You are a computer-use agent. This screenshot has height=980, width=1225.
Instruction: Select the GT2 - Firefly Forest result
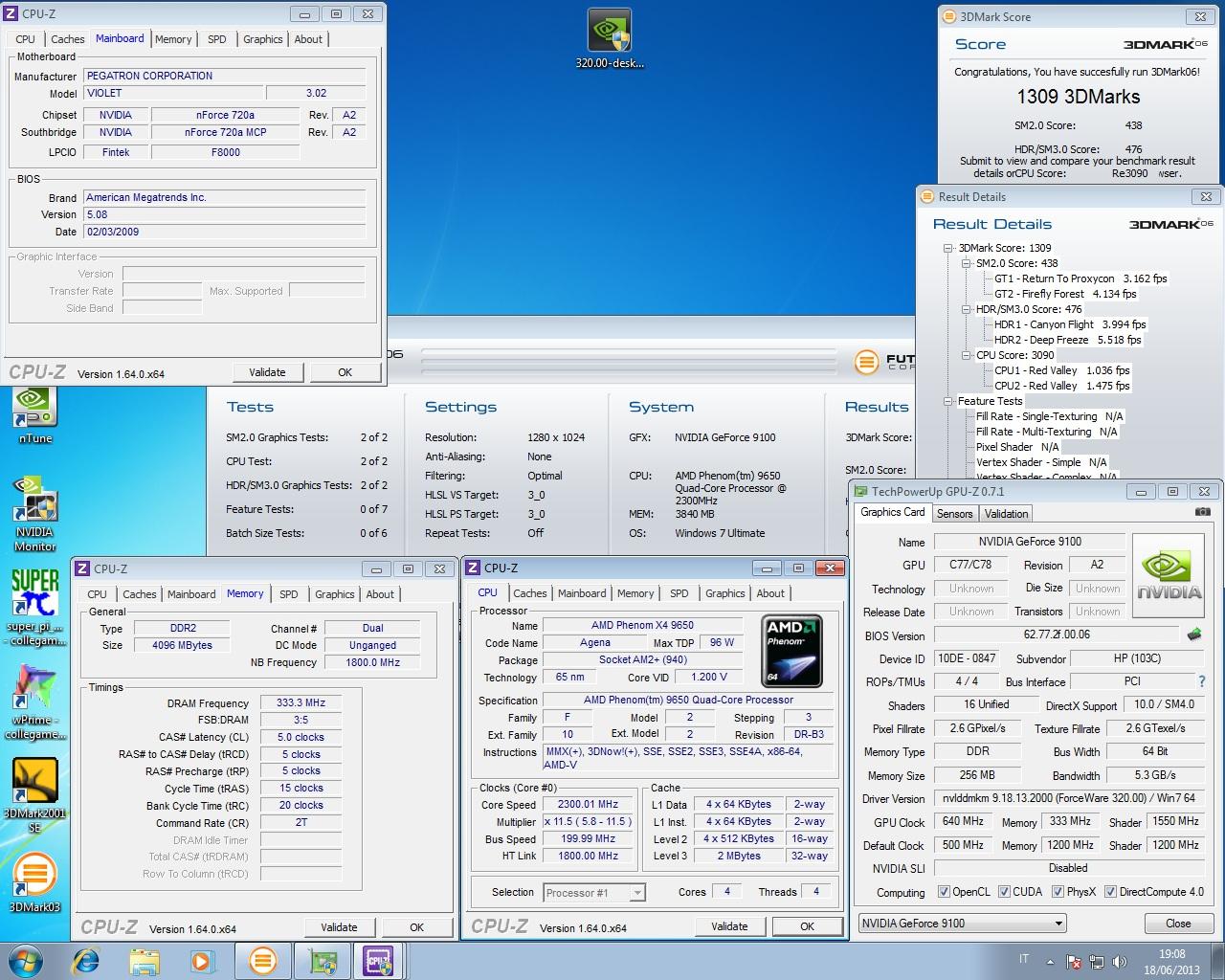(x=1065, y=294)
